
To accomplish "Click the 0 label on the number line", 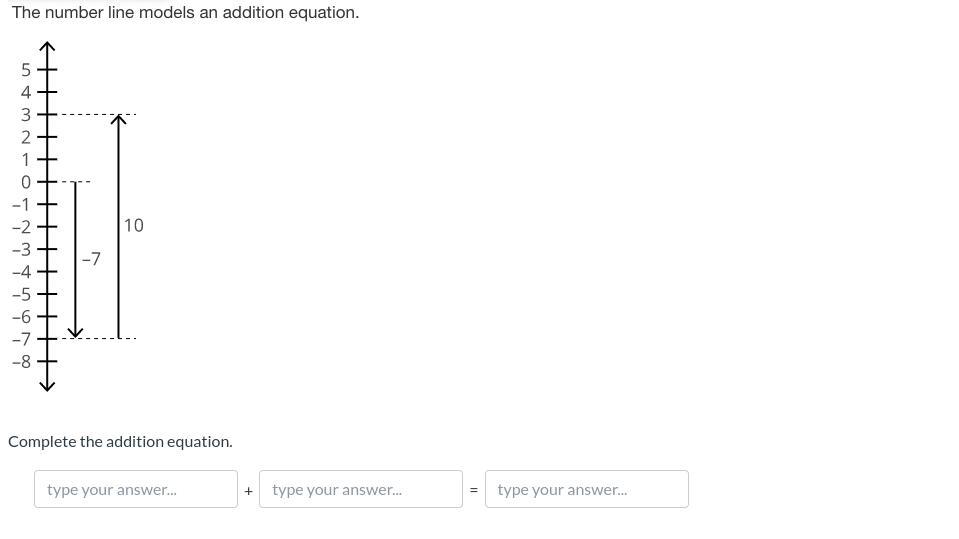I will pos(26,182).
